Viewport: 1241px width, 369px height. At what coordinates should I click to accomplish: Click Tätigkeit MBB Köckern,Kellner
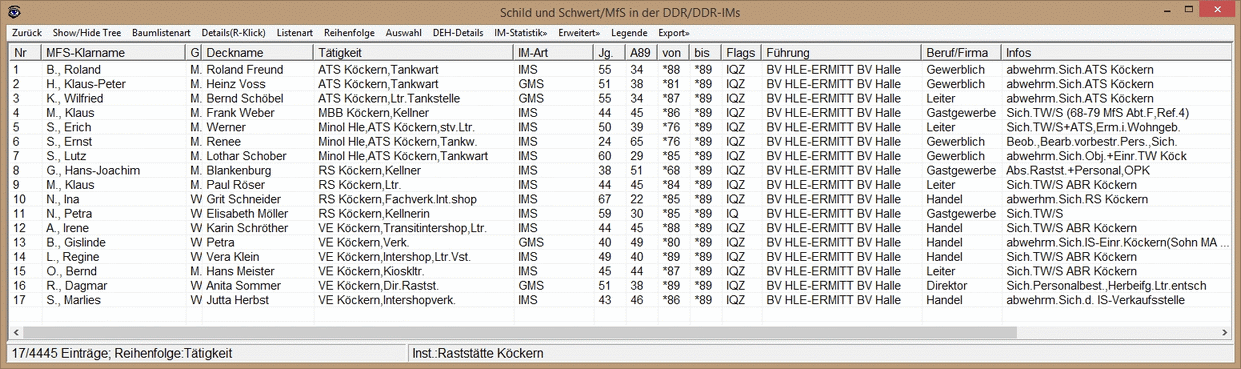tap(374, 113)
